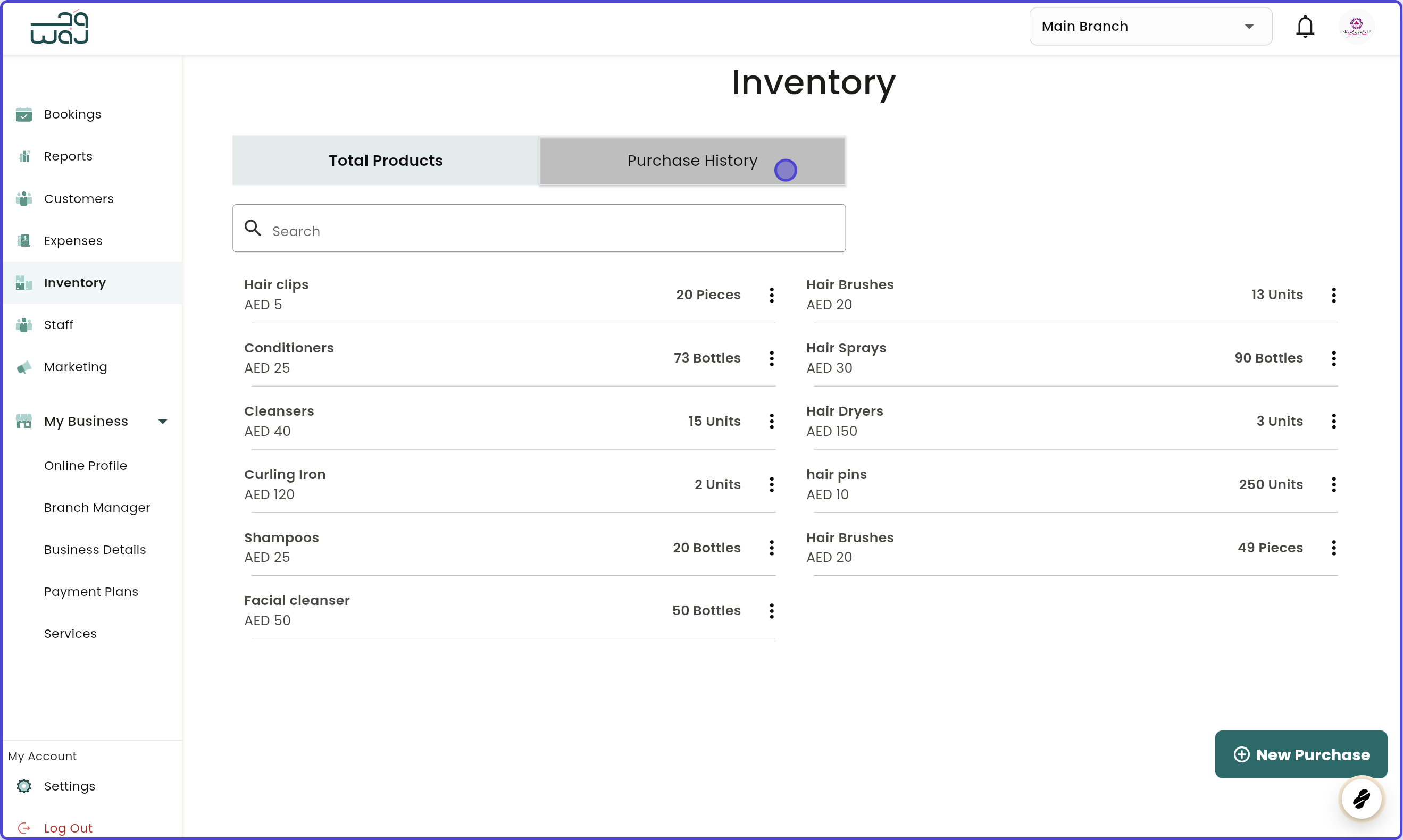Select the Purchase History tab
The width and height of the screenshot is (1403, 840).
pyautogui.click(x=691, y=161)
